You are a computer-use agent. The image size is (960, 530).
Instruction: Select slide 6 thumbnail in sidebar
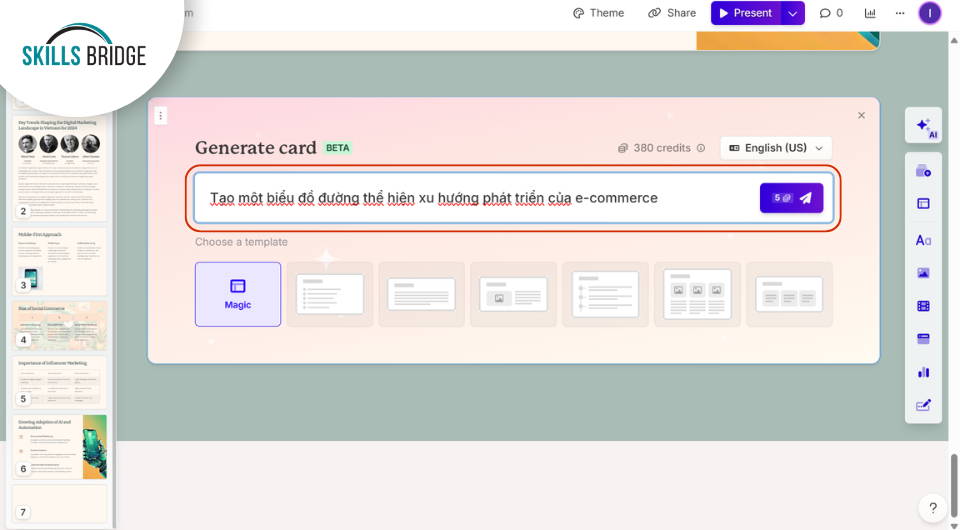click(59, 447)
